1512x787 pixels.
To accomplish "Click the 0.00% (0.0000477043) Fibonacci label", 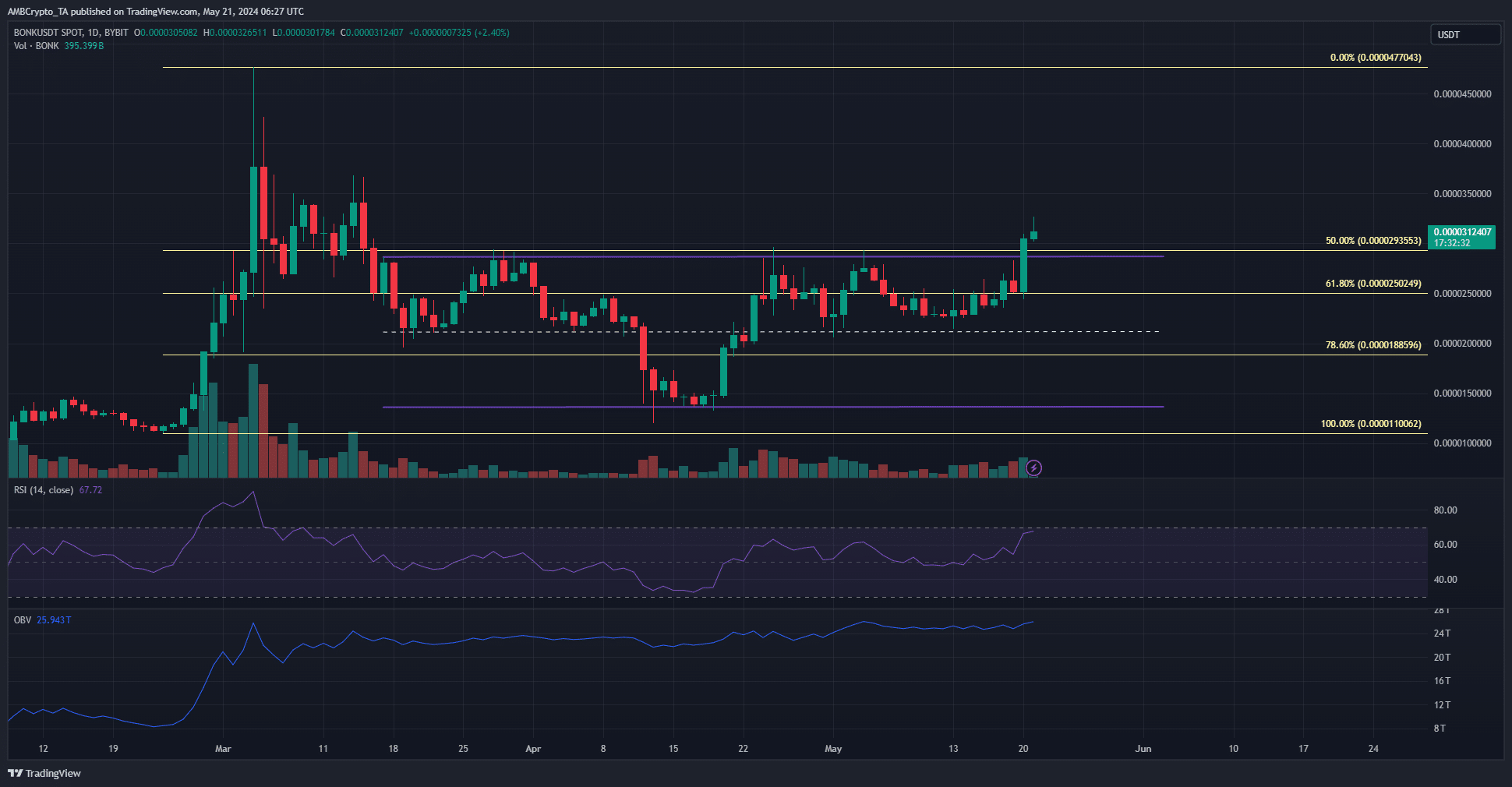I will click(x=1376, y=58).
